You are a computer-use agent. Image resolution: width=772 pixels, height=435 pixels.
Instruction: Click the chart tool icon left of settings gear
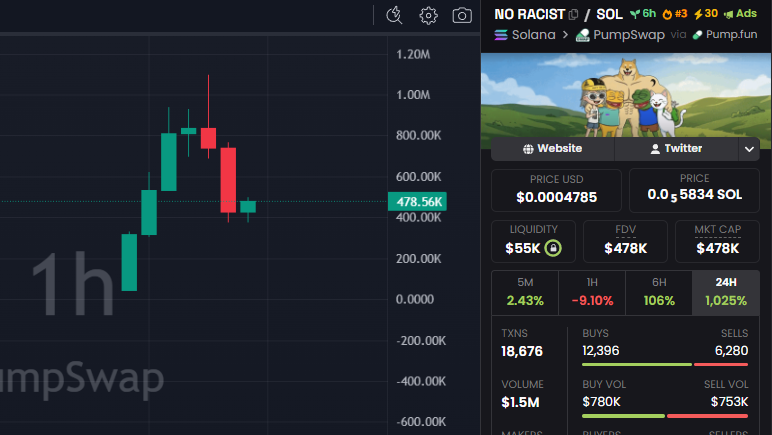(394, 16)
